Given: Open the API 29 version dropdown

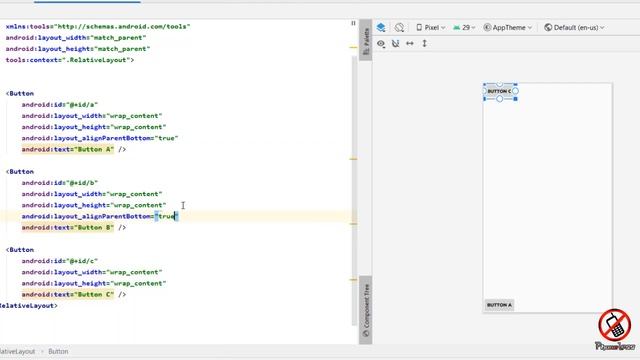Looking at the screenshot, I should pos(464,27).
